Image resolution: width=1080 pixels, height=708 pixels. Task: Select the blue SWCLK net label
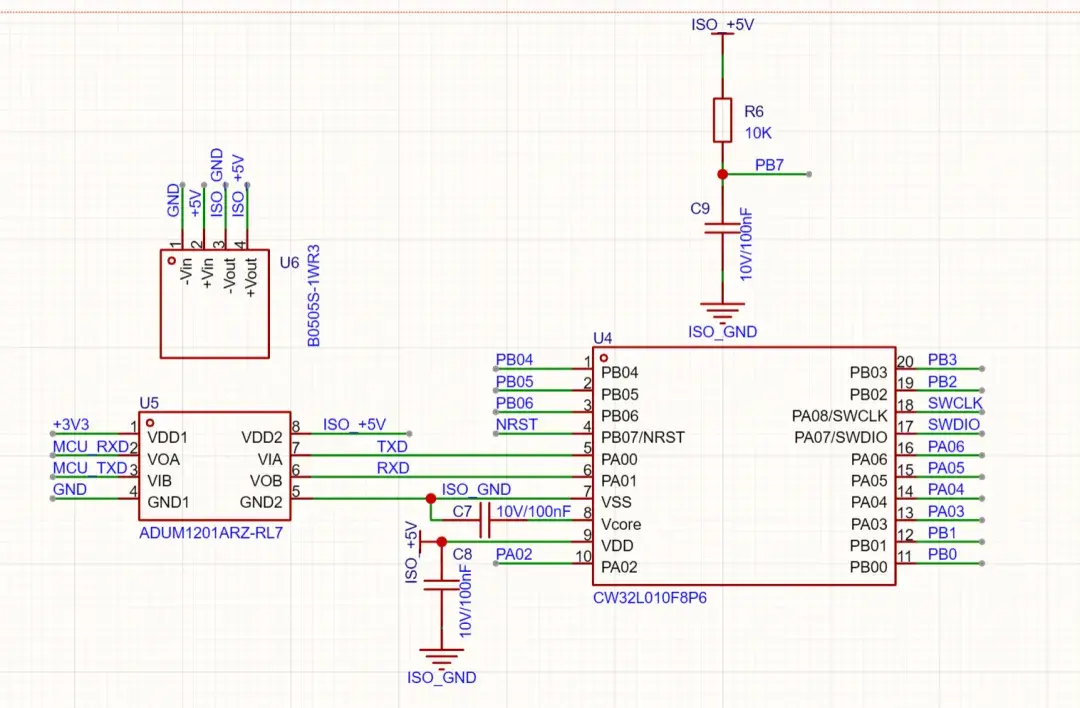click(955, 403)
